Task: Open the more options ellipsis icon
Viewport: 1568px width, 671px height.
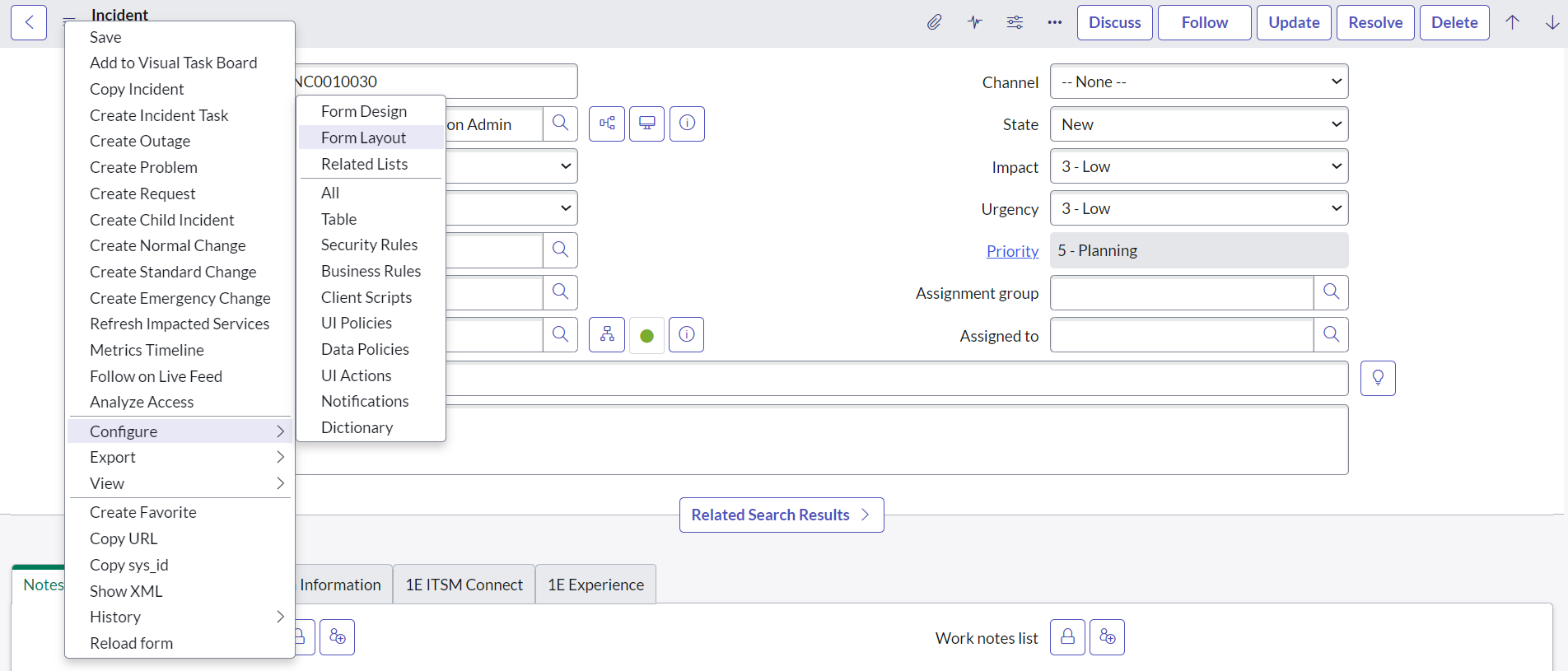Action: tap(1054, 22)
